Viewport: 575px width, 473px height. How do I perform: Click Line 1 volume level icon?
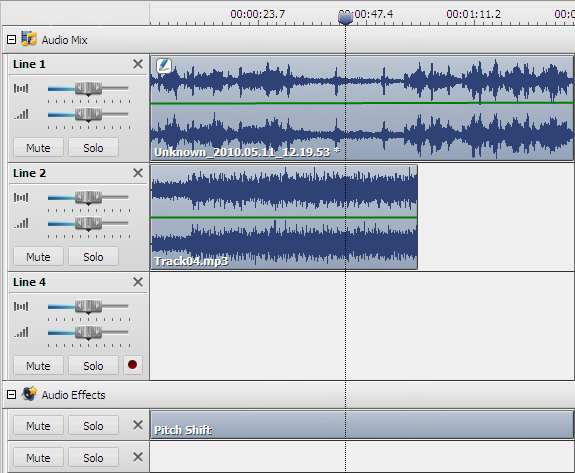pyautogui.click(x=21, y=114)
